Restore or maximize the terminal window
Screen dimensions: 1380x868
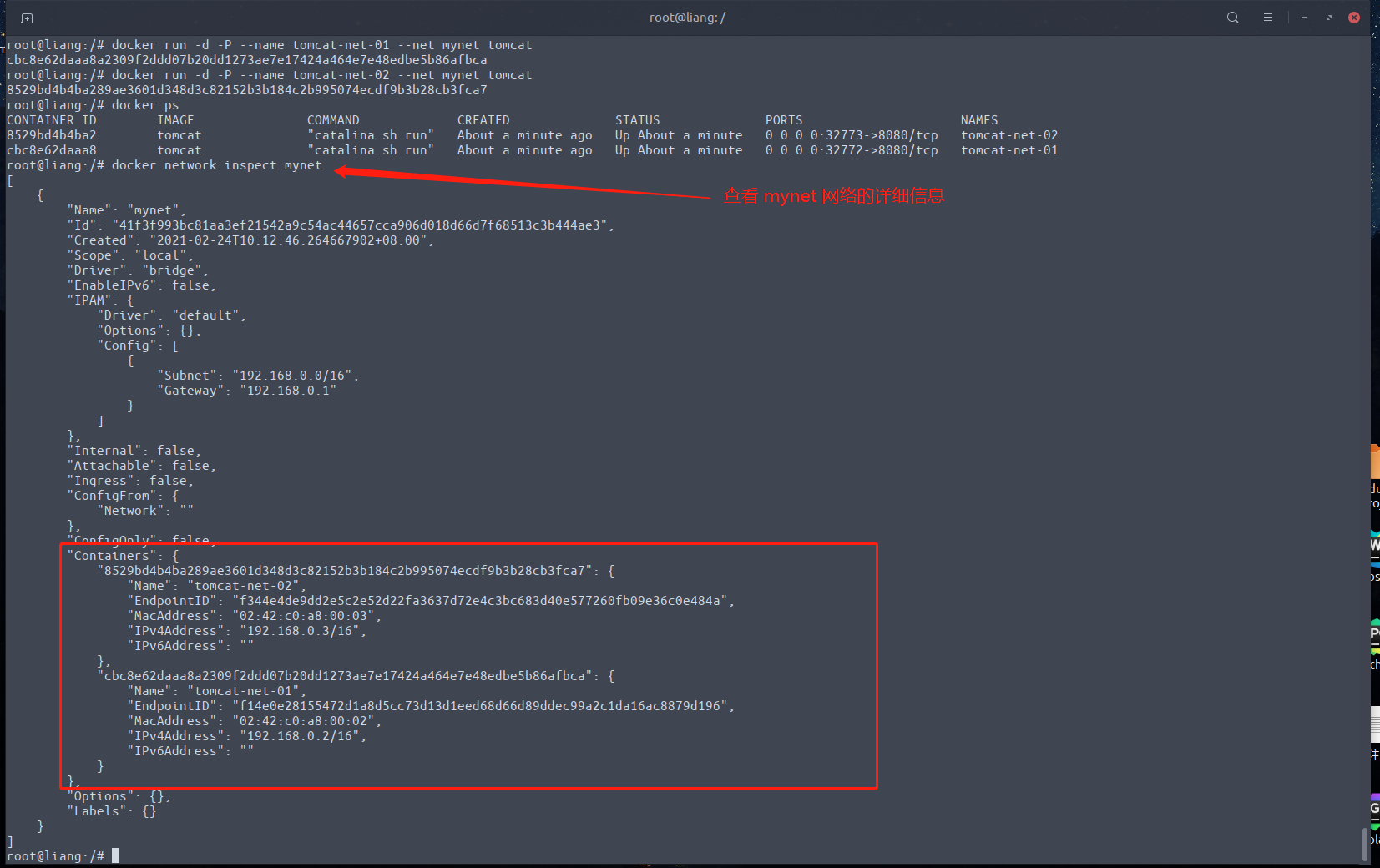[x=1329, y=18]
